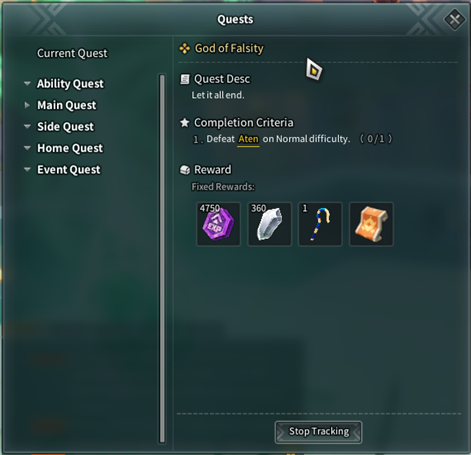The height and width of the screenshot is (455, 471).
Task: Select the Current Quest entry
Action: [x=72, y=53]
